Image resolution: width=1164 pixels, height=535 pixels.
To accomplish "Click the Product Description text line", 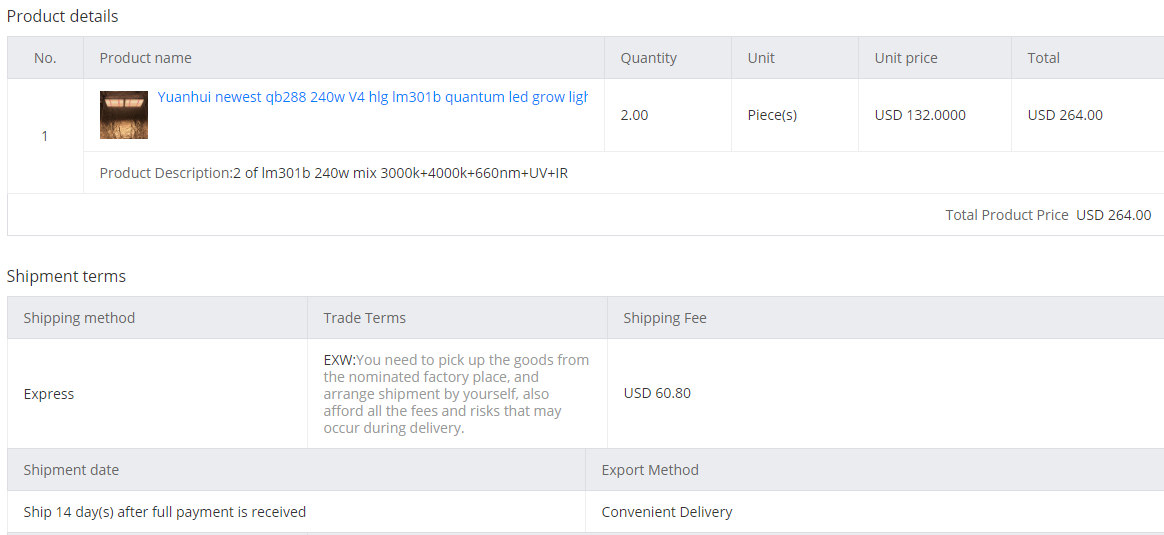I will tap(334, 174).
